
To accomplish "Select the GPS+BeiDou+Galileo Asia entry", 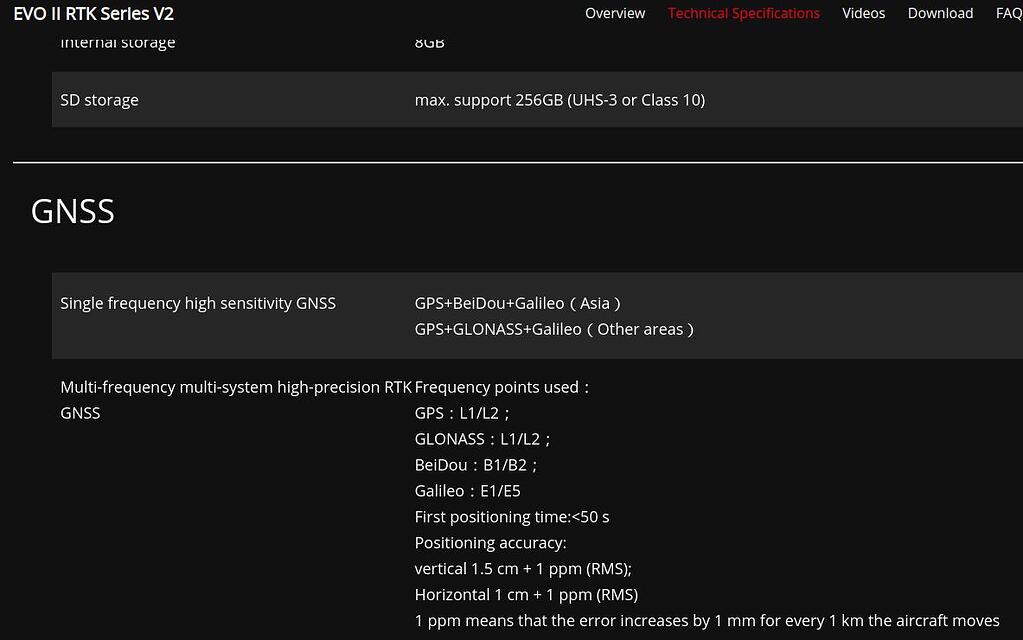I will click(517, 303).
